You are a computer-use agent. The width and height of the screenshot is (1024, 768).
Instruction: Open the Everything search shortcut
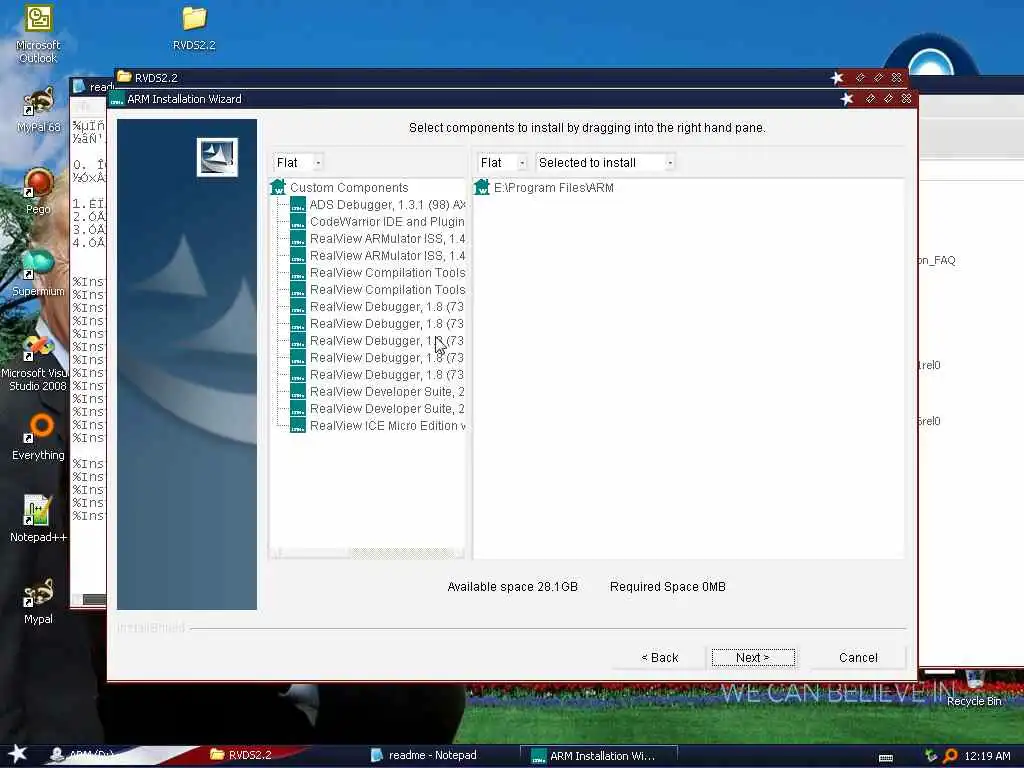coord(38,437)
